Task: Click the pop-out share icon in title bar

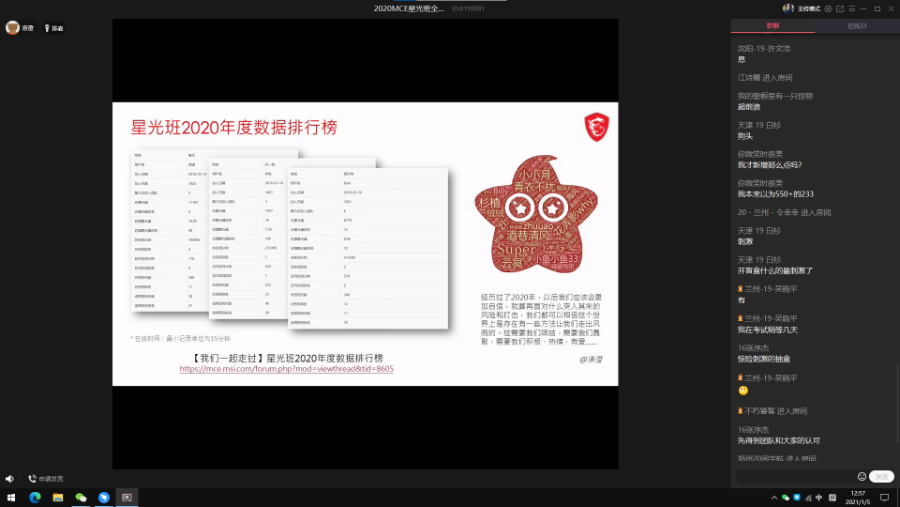Action: point(840,9)
